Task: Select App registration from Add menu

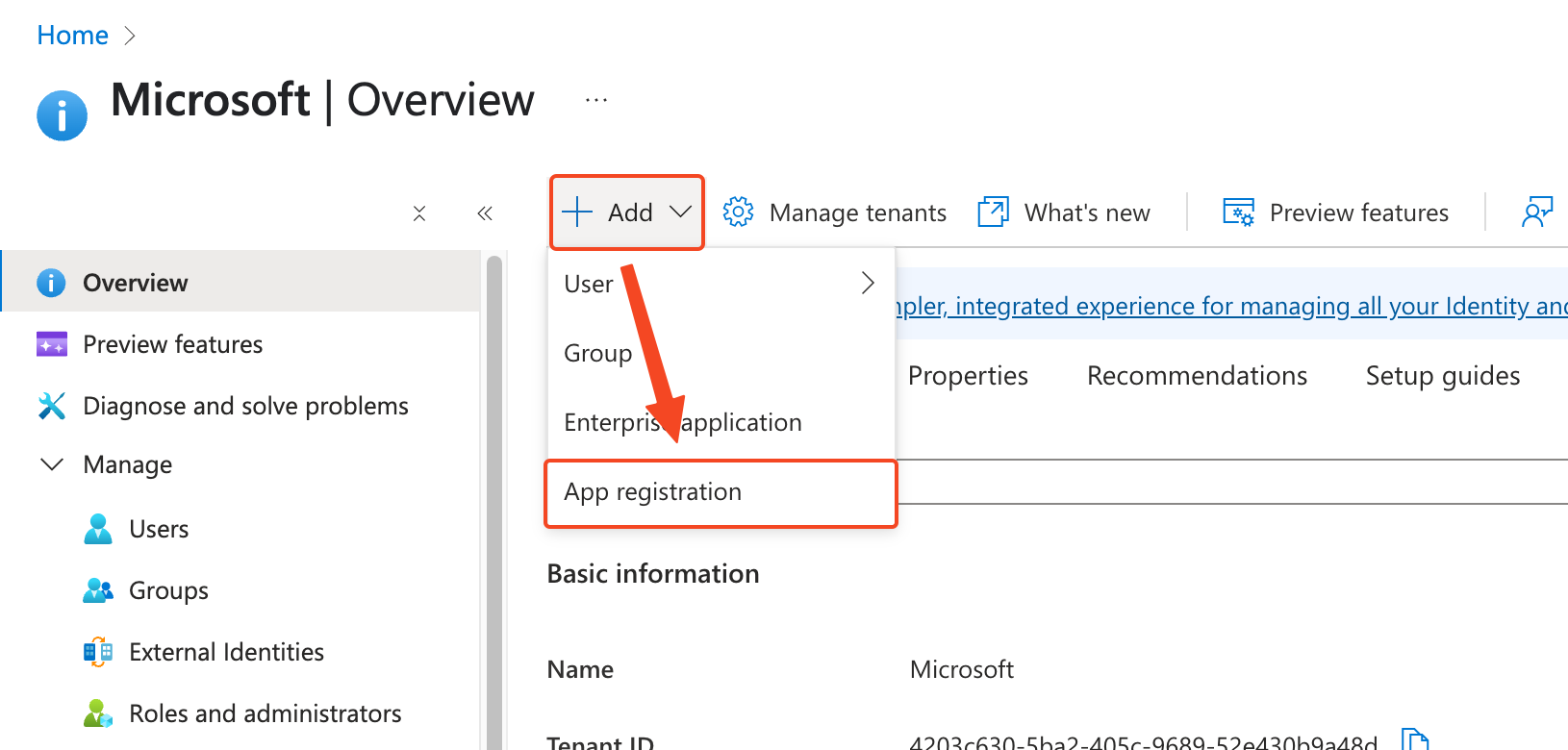Action: click(653, 492)
